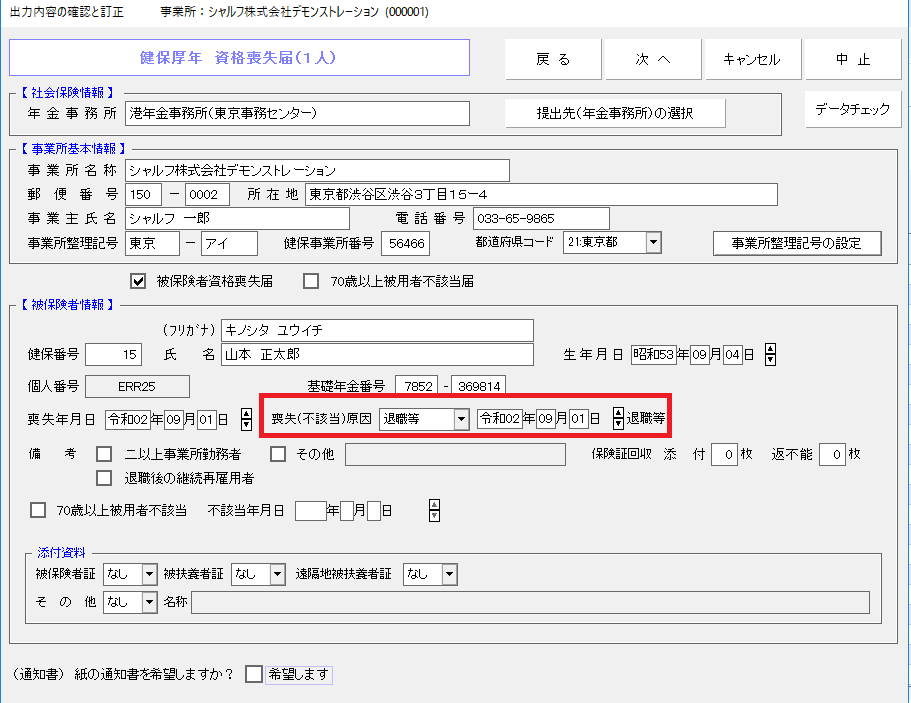911x703 pixels.
Task: Enable 70歳以上被用者不該当届 checkbox
Action: (x=311, y=281)
